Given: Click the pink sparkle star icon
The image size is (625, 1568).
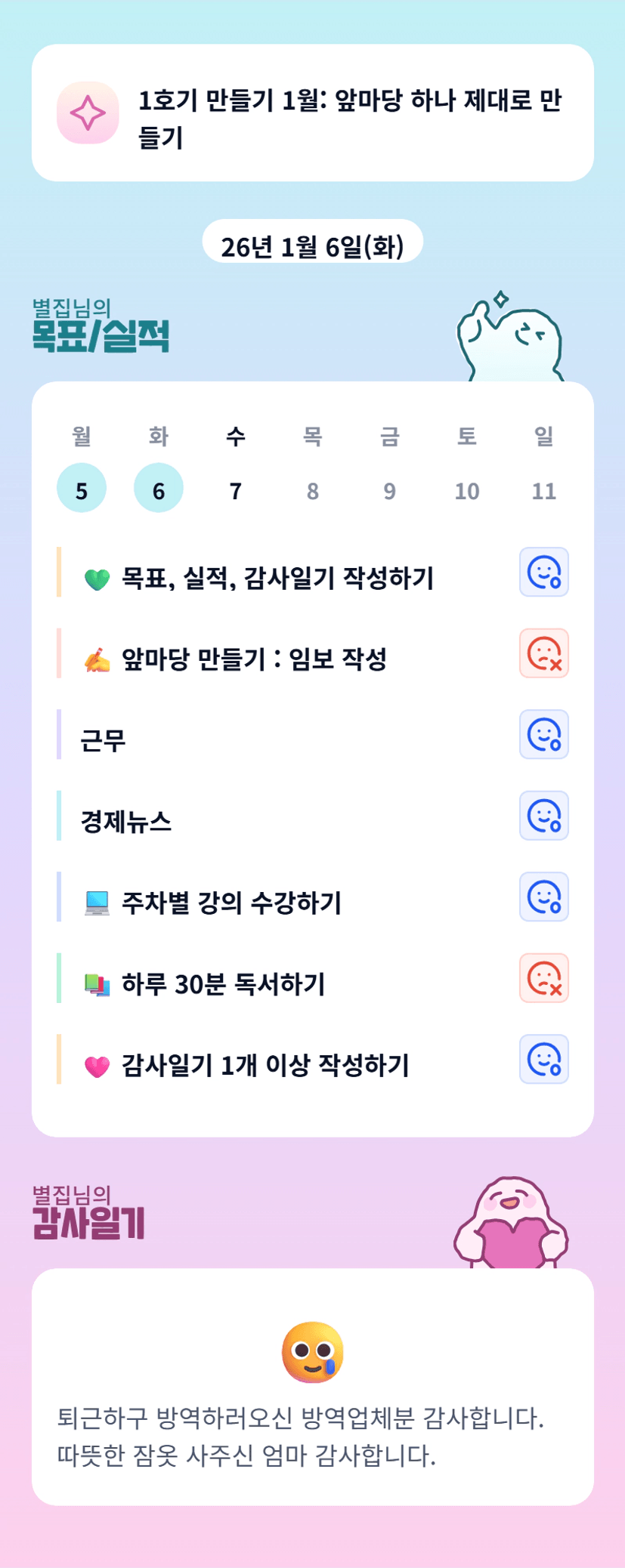Looking at the screenshot, I should [x=88, y=113].
